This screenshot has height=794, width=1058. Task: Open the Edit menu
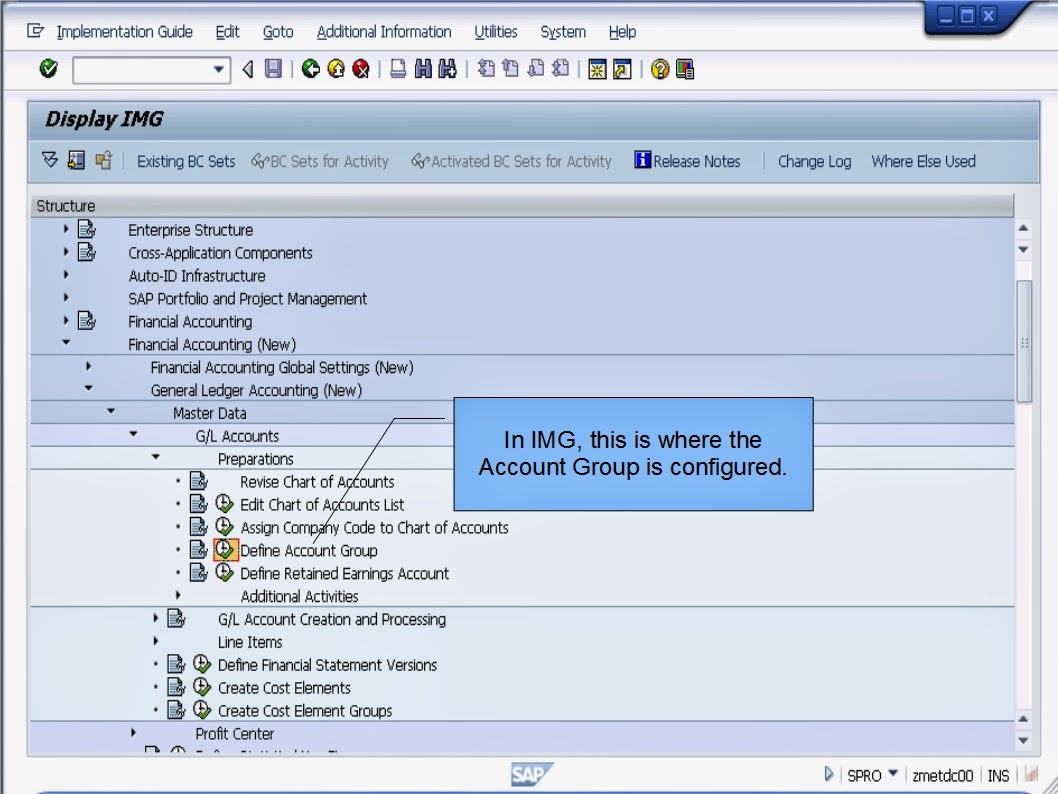point(227,32)
